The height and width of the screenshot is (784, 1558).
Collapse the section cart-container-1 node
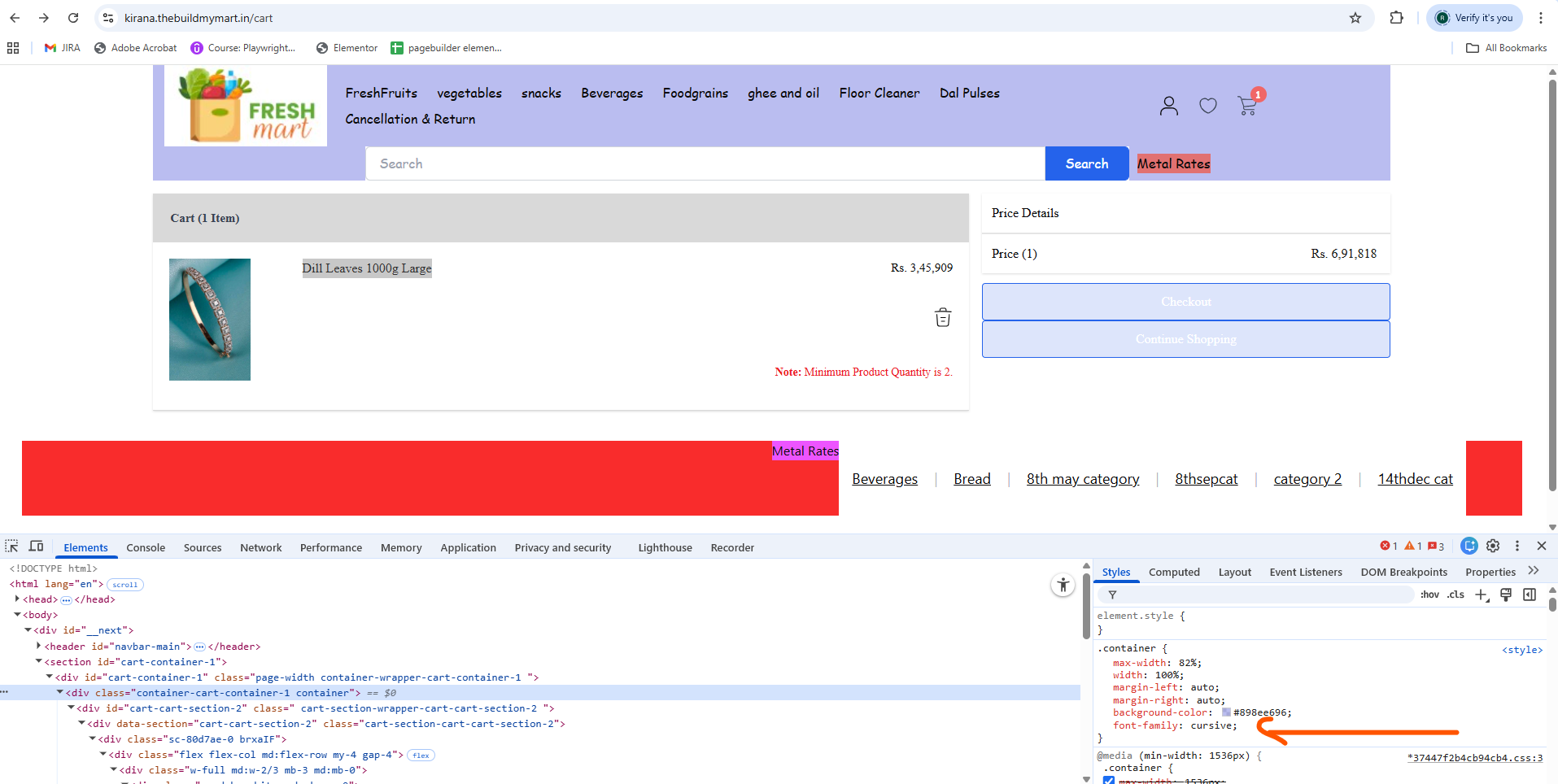(x=38, y=662)
